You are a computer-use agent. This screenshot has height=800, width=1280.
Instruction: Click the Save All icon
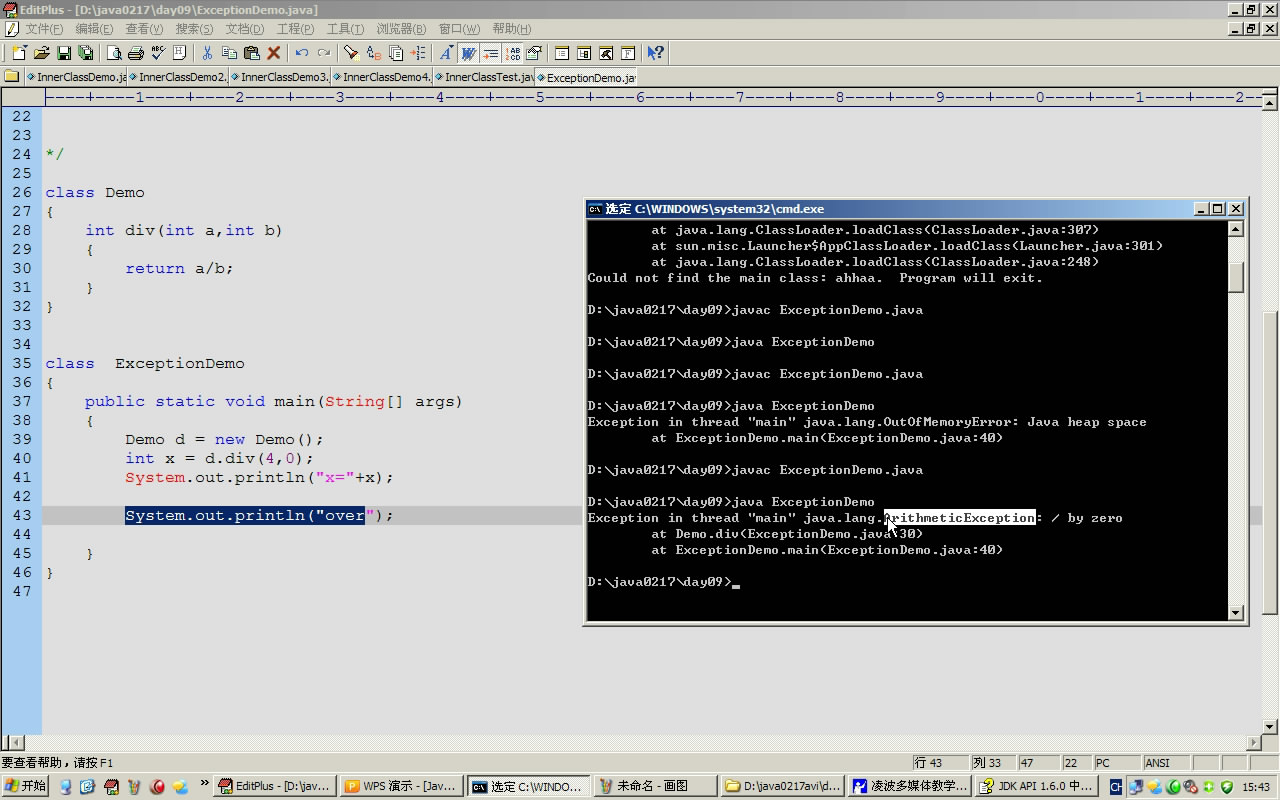[86, 53]
